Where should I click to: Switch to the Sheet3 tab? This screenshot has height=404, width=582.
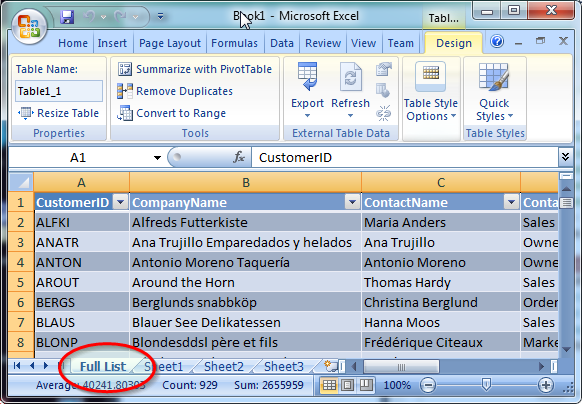pos(284,366)
